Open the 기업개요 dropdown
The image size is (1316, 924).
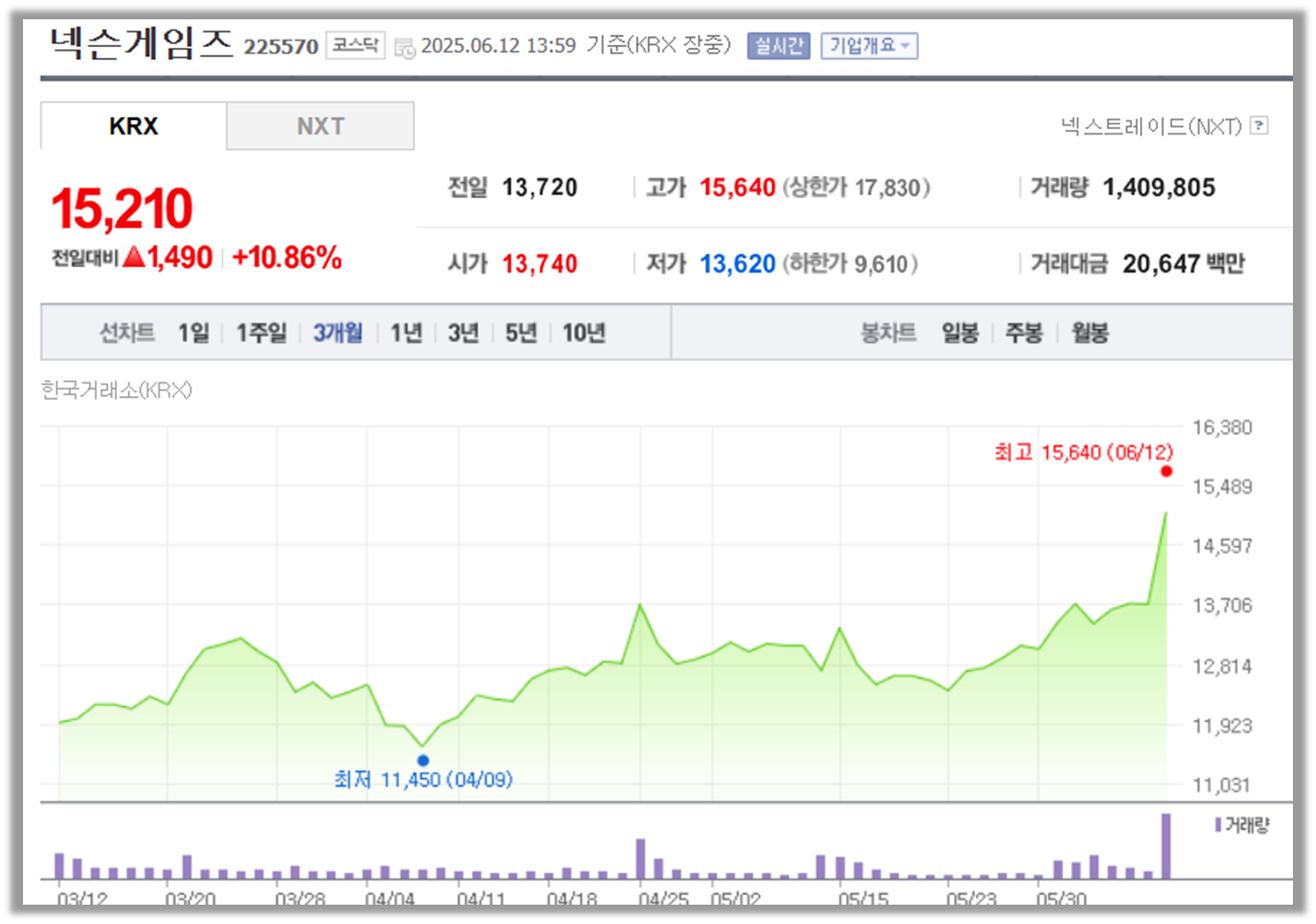[869, 45]
